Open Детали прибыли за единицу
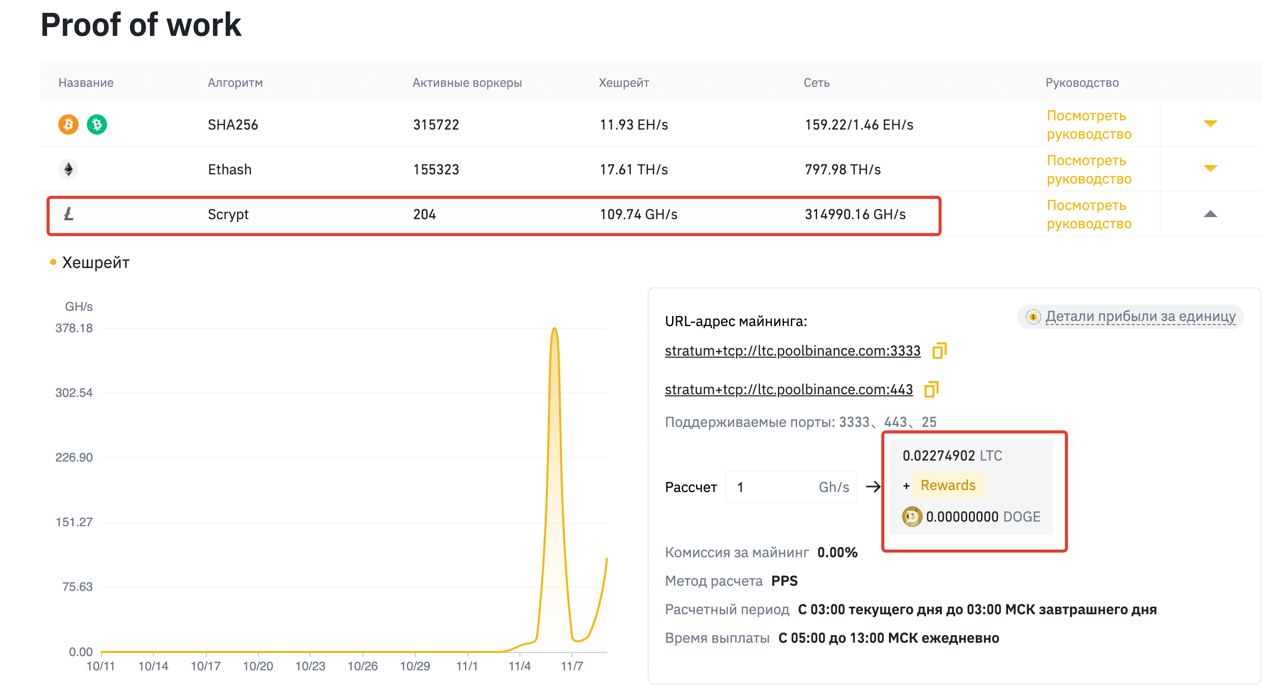 1140,317
